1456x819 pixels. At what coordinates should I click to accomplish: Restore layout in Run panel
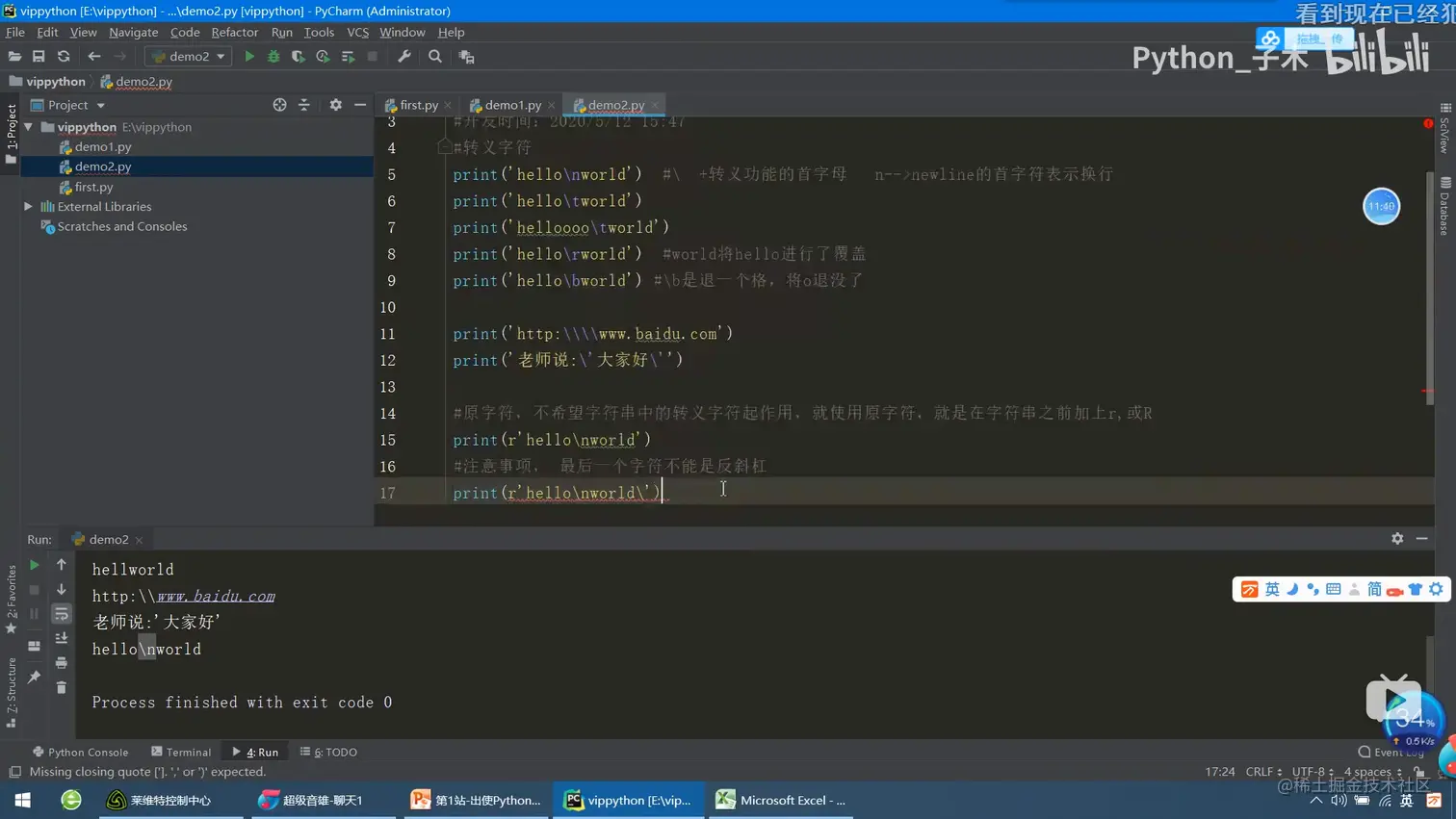(34, 646)
